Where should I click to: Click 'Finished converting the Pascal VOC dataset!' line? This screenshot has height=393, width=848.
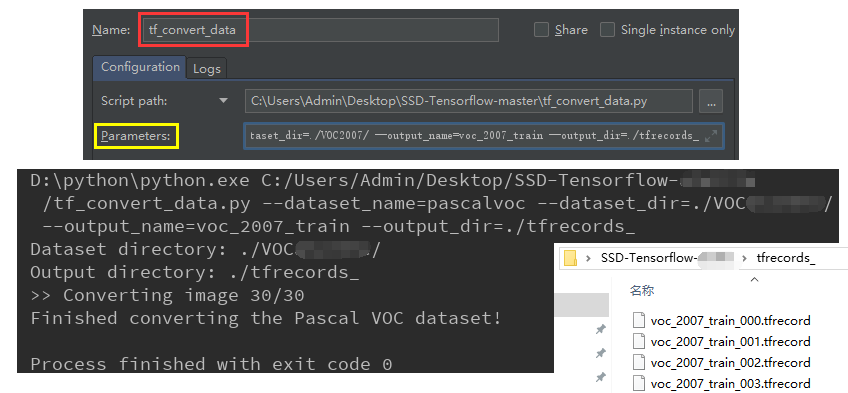point(266,318)
